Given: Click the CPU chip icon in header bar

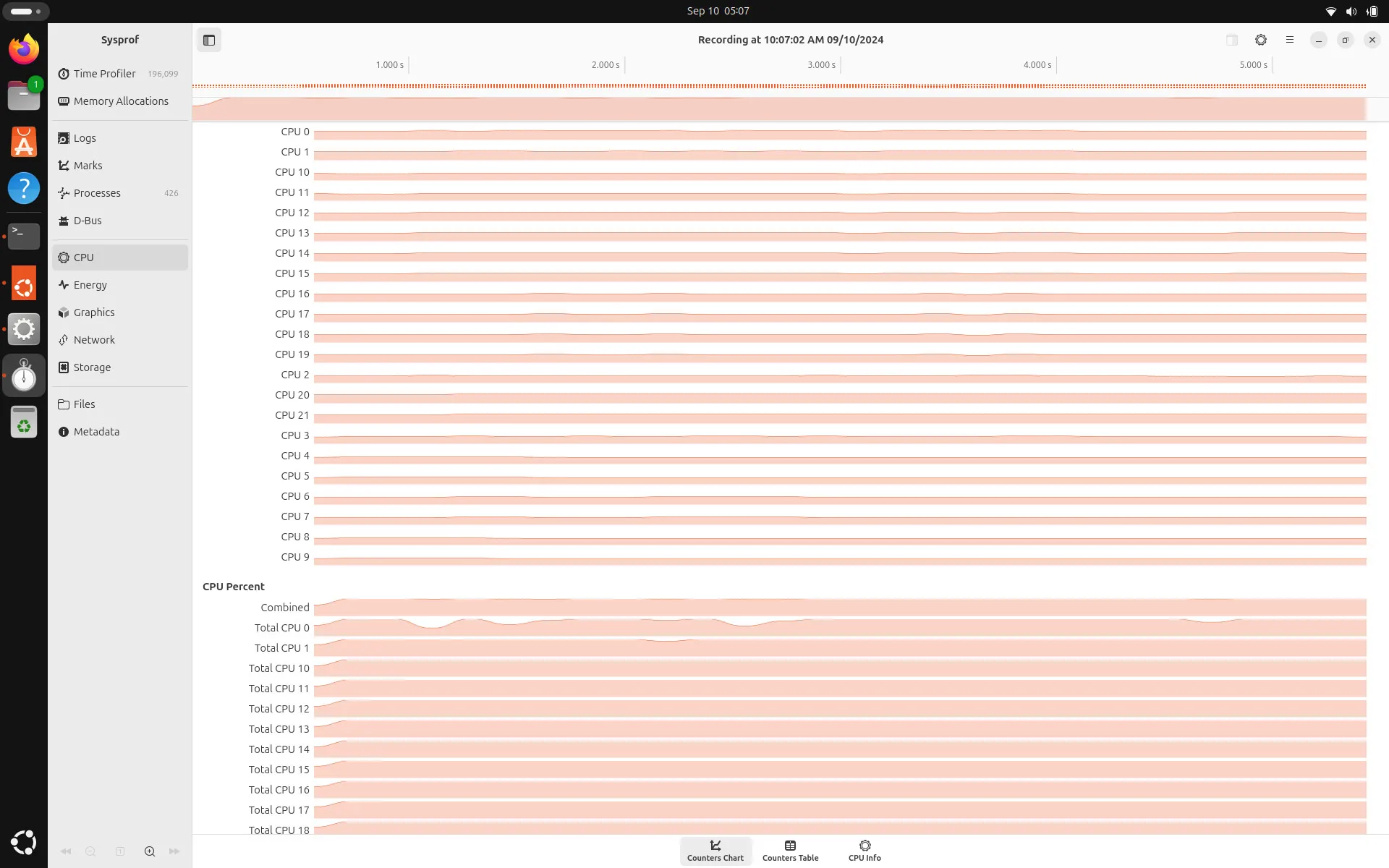Looking at the screenshot, I should tap(1261, 41).
